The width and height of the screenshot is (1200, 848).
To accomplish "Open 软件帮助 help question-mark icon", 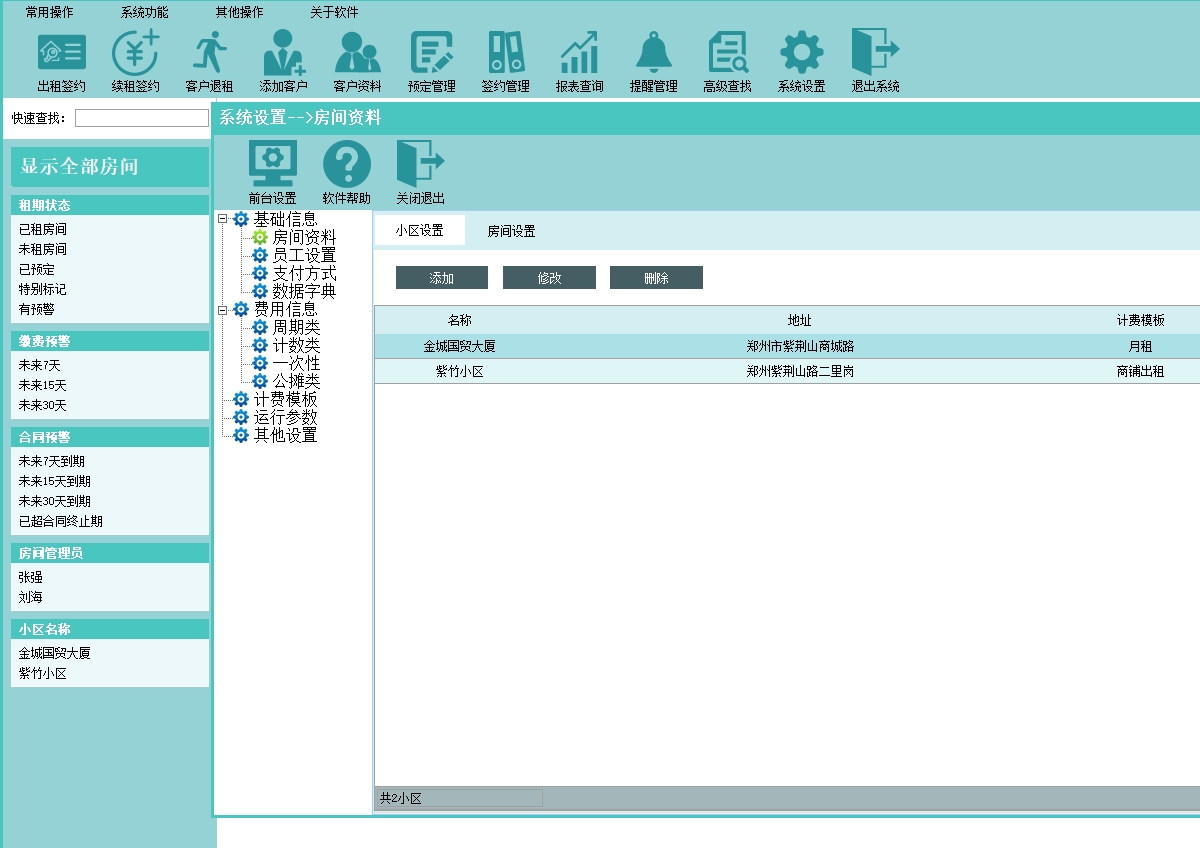I will tap(347, 164).
